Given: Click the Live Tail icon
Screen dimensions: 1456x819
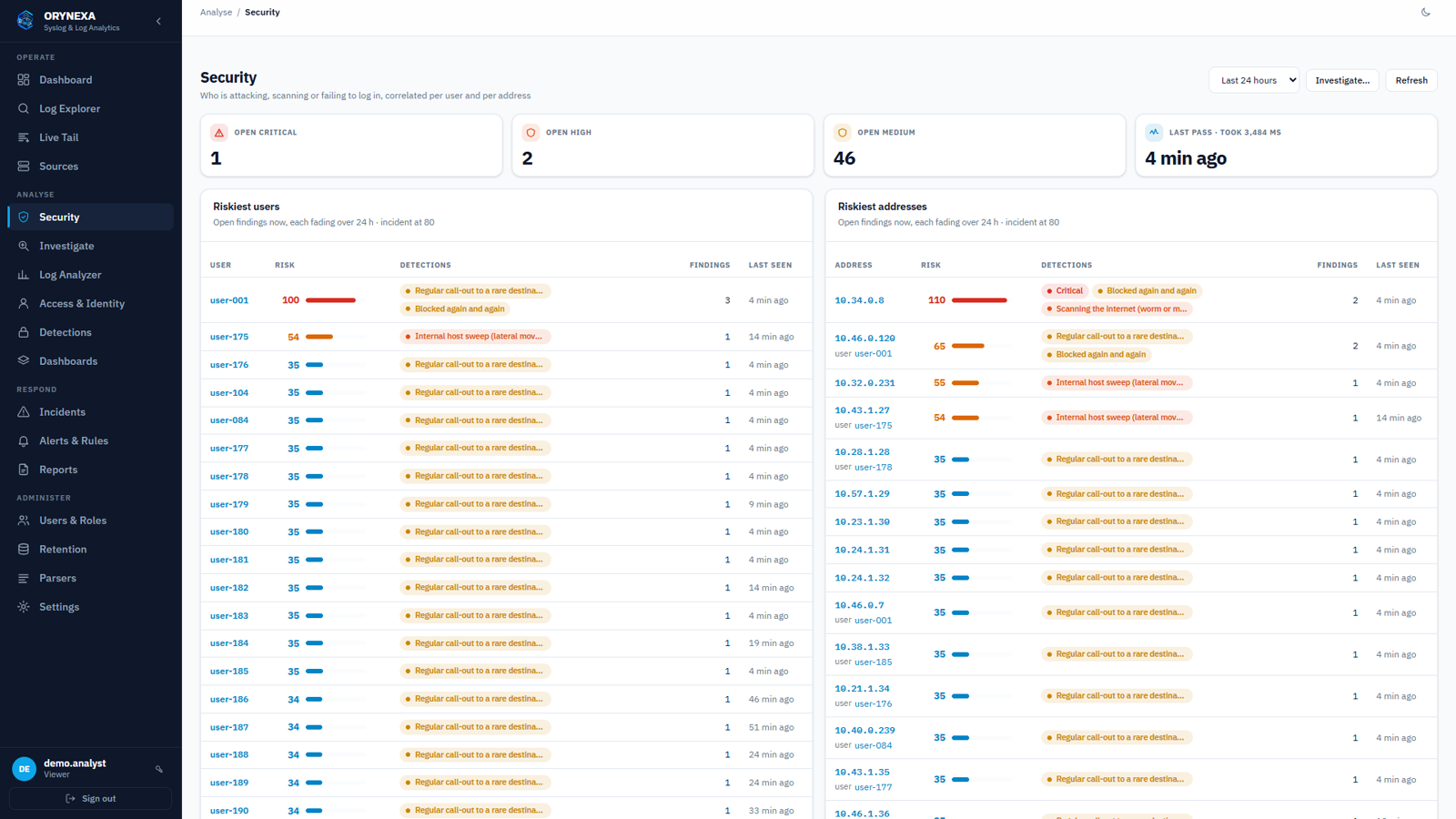Looking at the screenshot, I should tap(24, 137).
